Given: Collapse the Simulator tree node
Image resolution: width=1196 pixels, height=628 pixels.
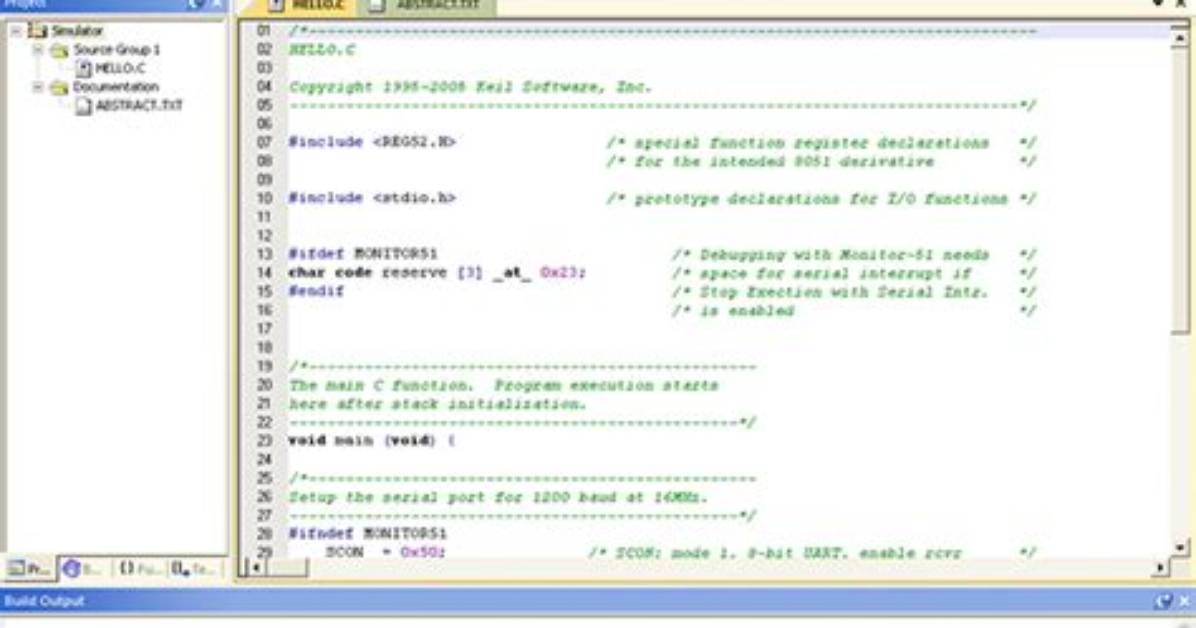Looking at the screenshot, I should [16, 31].
